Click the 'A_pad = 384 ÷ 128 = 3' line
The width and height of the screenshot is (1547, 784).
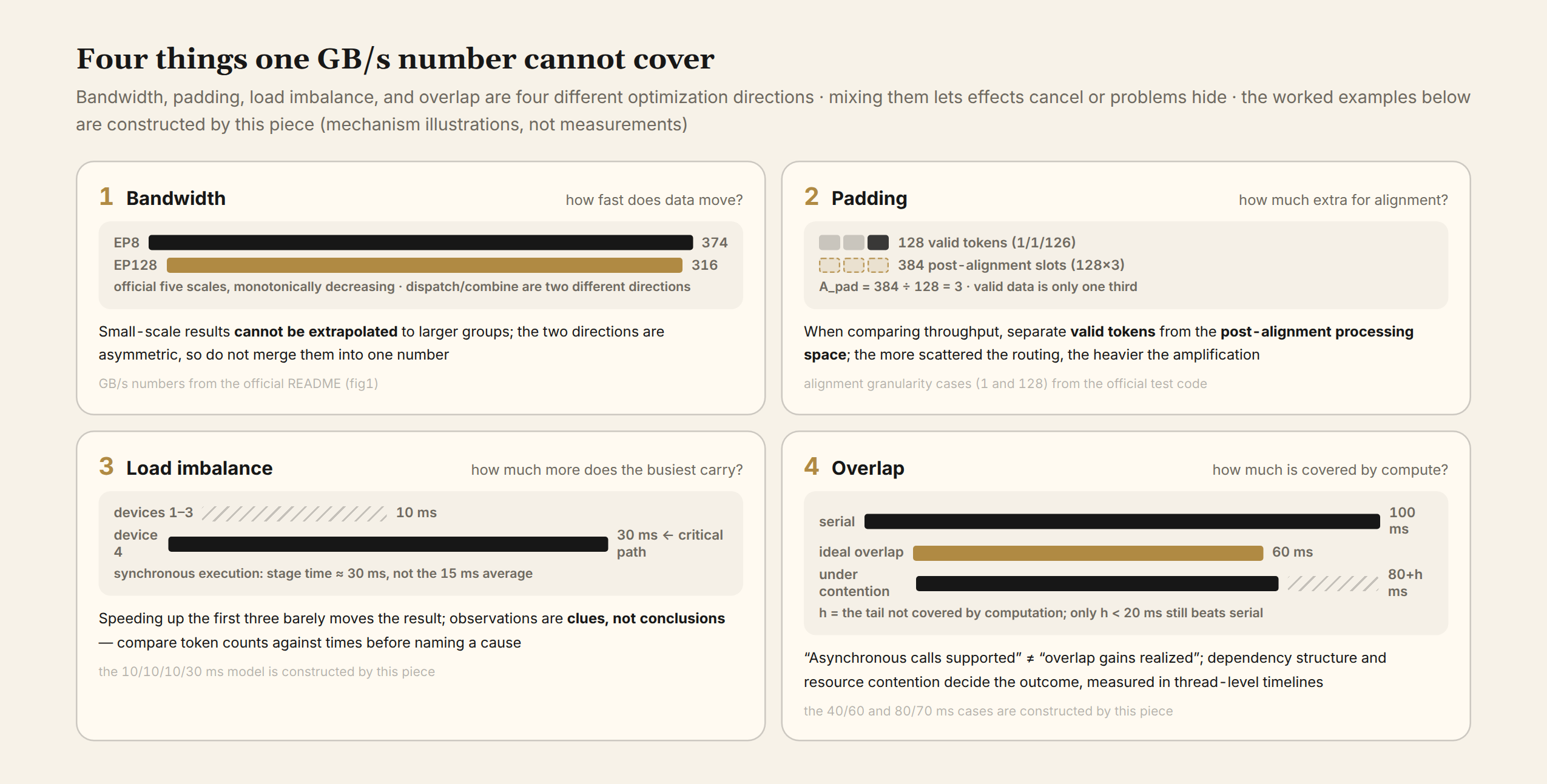click(978, 287)
